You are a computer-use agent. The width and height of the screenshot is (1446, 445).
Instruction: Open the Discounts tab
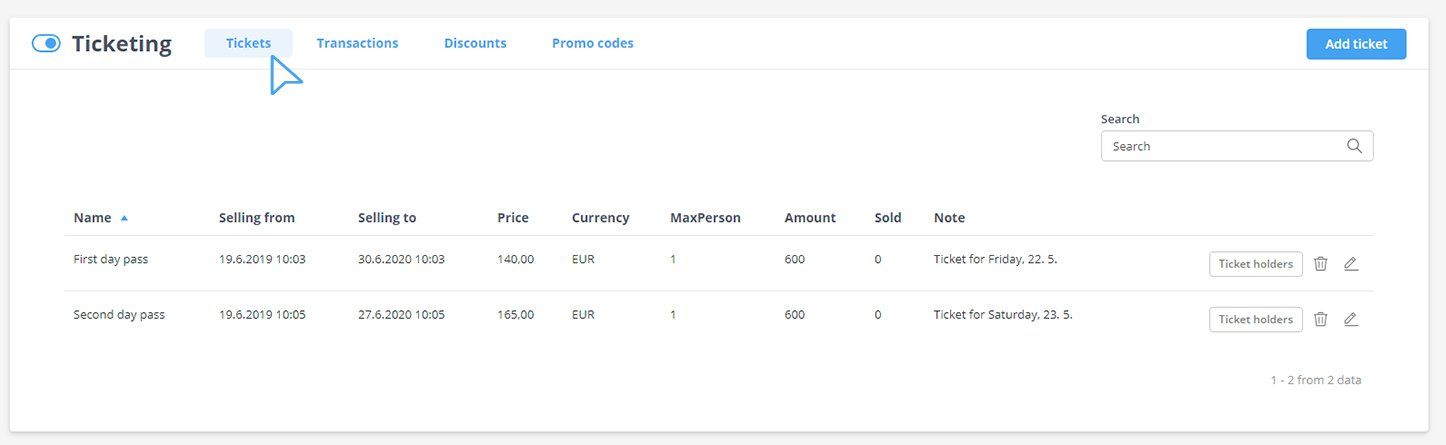coord(475,43)
